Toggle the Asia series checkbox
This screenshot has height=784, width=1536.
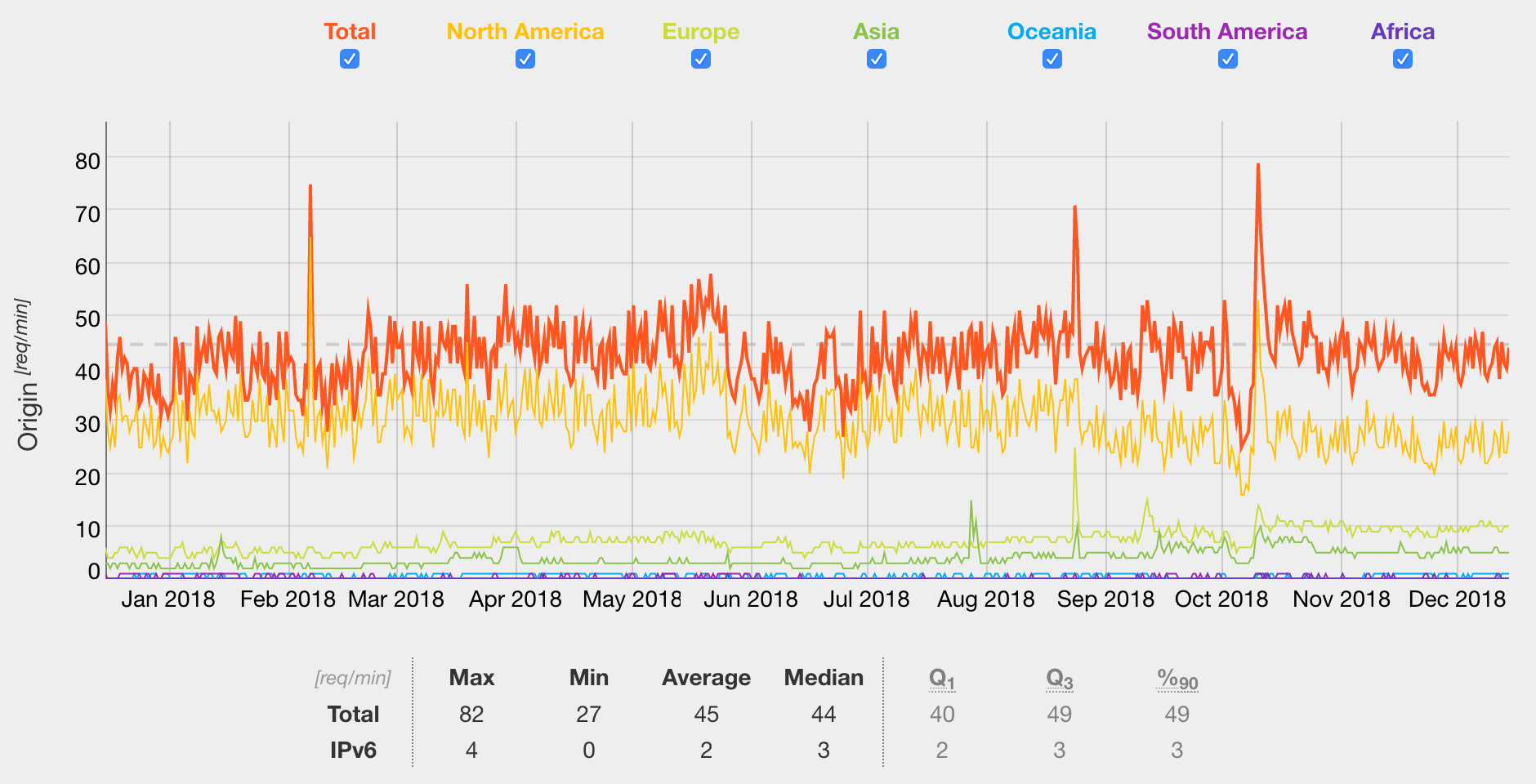[x=877, y=59]
